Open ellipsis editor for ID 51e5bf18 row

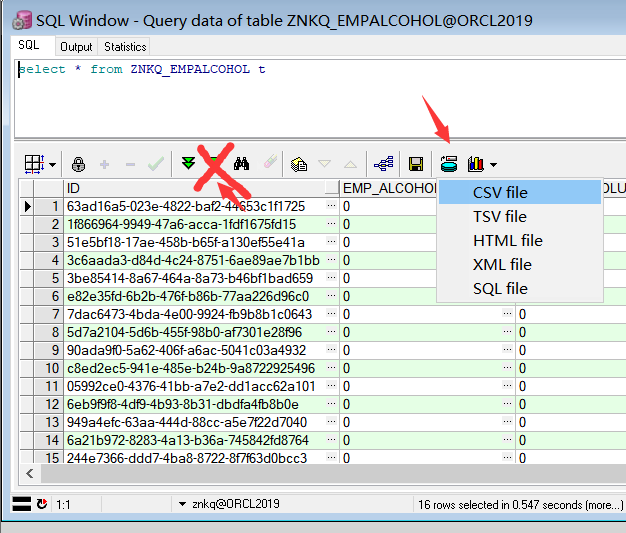click(x=331, y=242)
